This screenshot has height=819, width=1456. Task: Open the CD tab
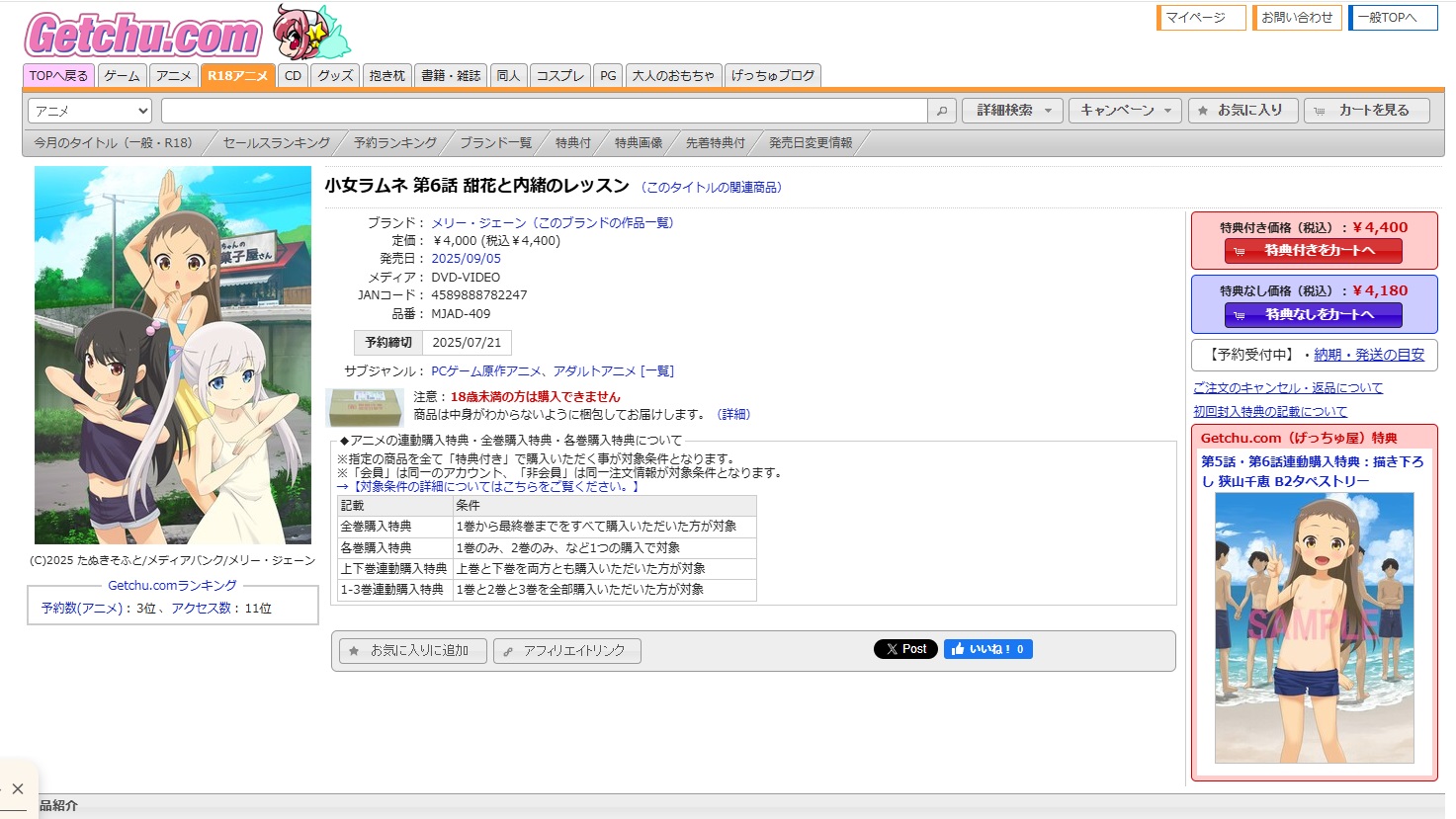[293, 76]
